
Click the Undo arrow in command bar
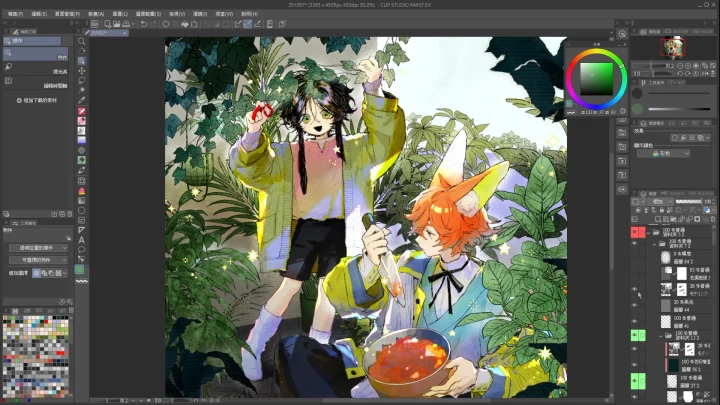[143, 23]
